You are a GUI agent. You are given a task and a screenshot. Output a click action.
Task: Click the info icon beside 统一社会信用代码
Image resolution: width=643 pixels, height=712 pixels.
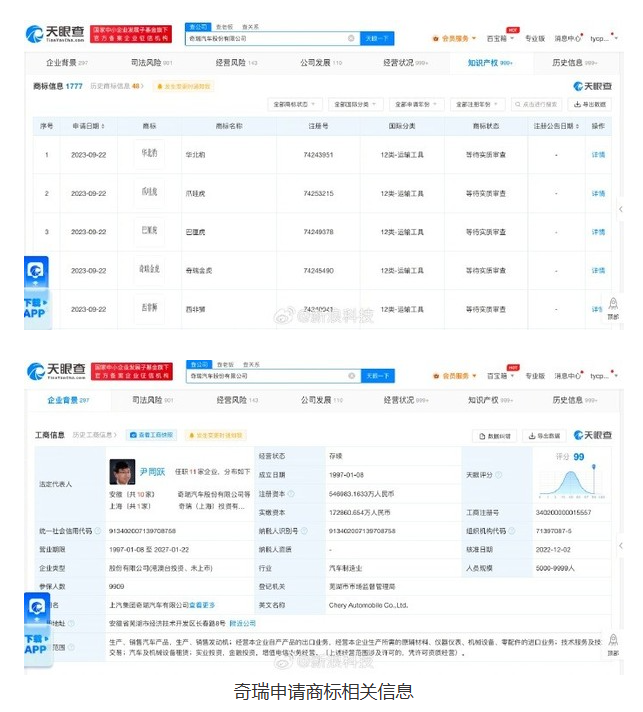[98, 531]
